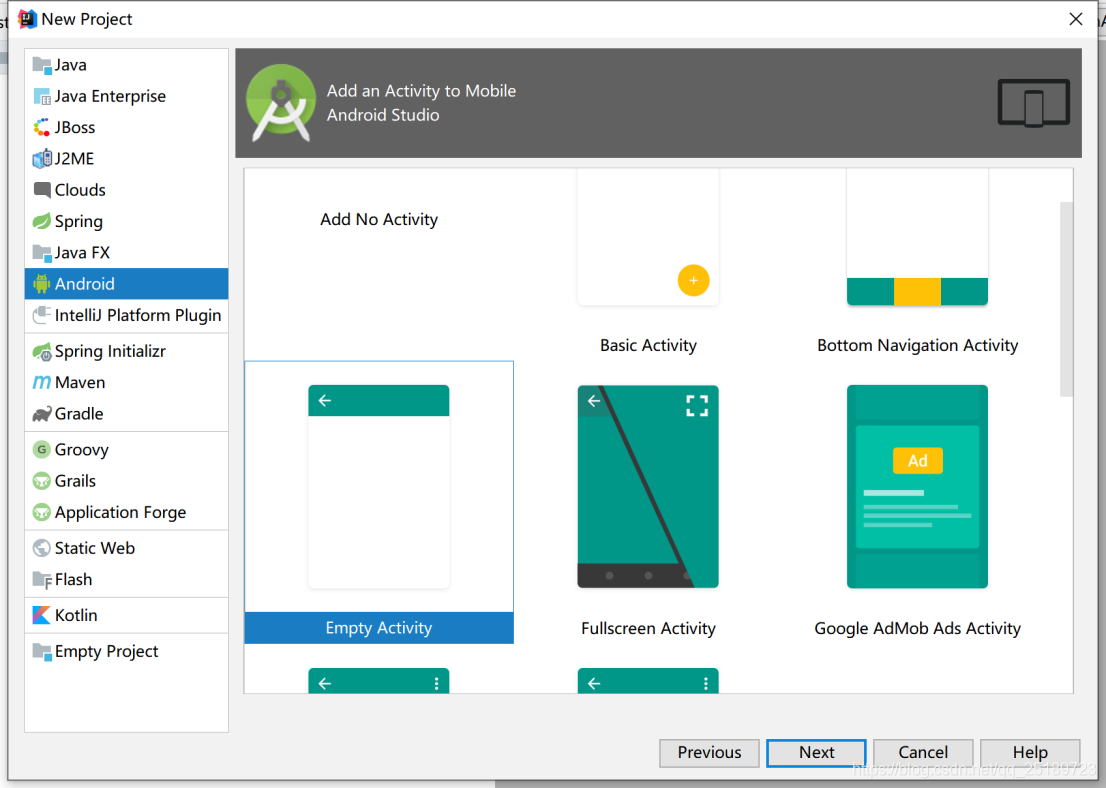Click the green Android robot icon
This screenshot has width=1106, height=788.
click(x=42, y=284)
